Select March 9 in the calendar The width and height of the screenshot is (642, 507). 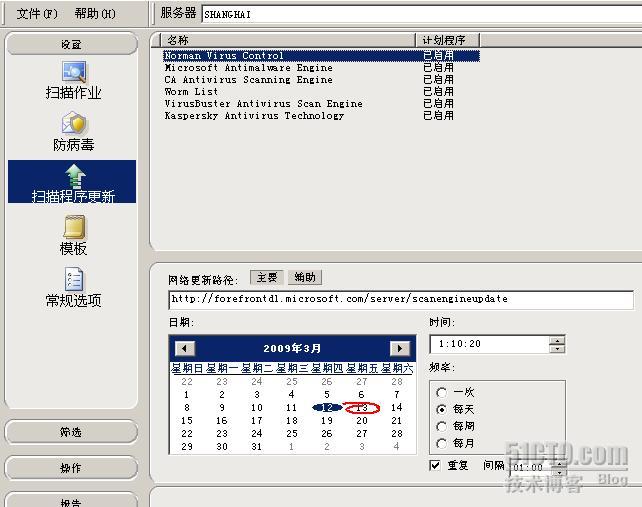[222, 407]
